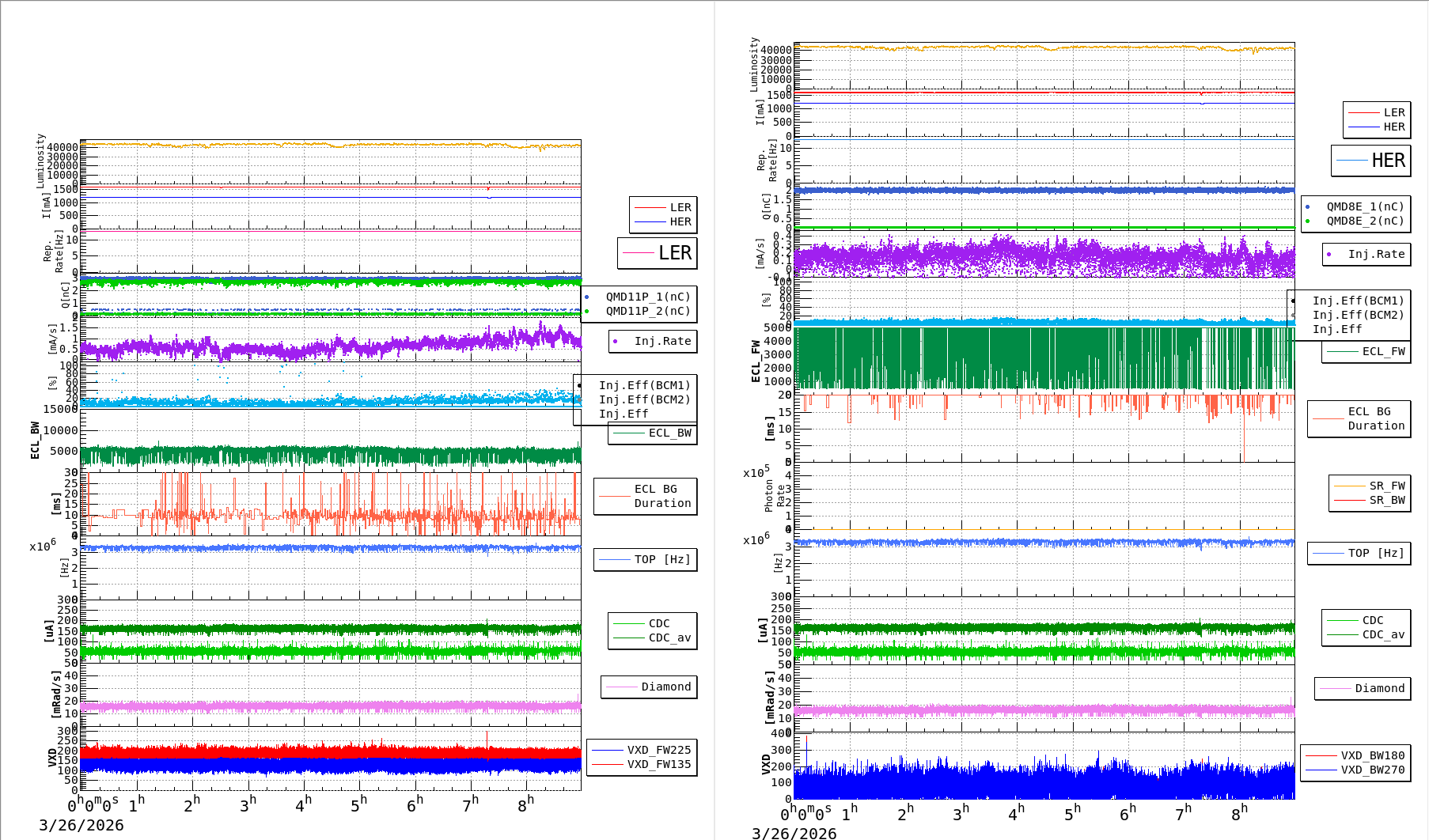The image size is (1429, 840).
Task: Select CDC_av legend entry in the left panel
Action: pyautogui.click(x=669, y=638)
